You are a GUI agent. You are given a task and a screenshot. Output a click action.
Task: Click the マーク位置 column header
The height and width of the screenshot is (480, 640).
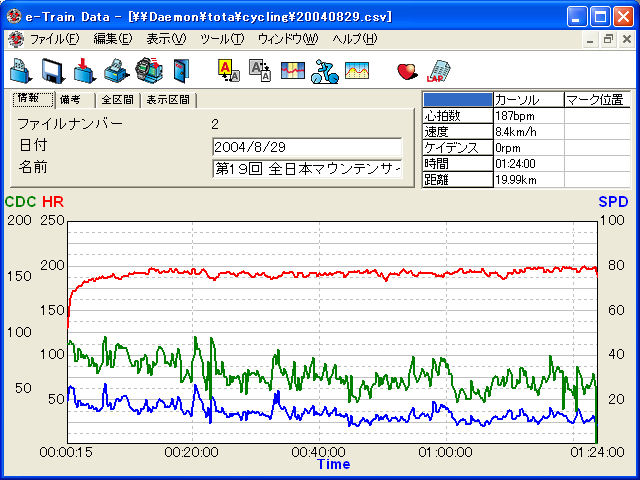pos(594,100)
